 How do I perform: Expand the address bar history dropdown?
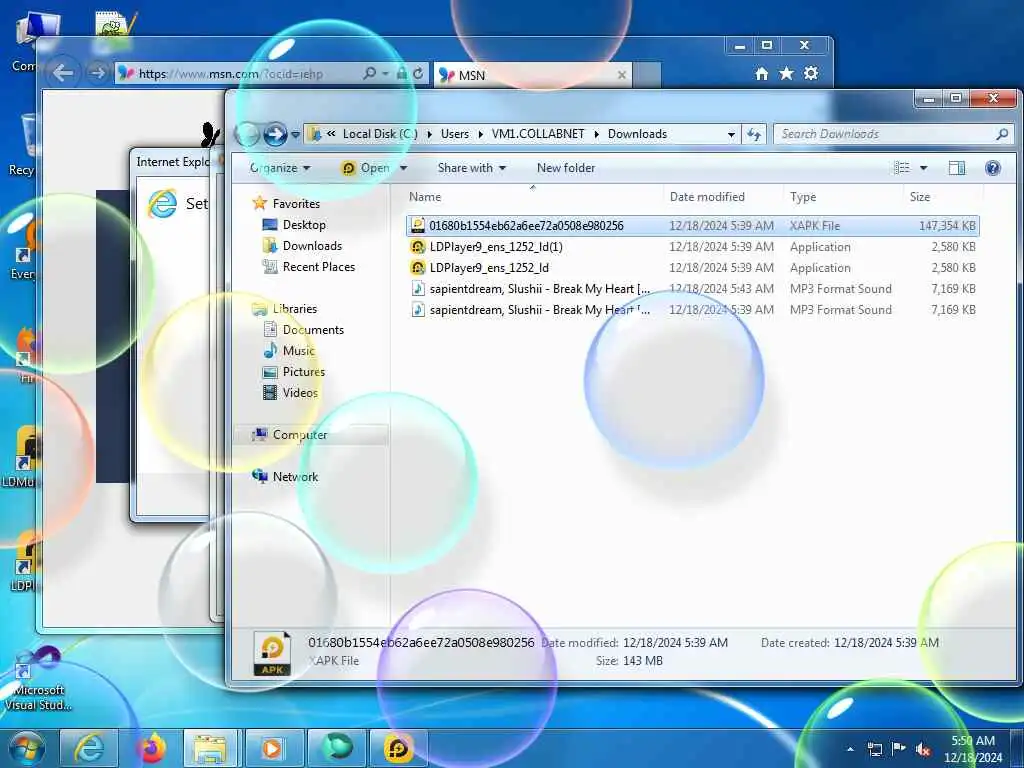[x=731, y=135]
